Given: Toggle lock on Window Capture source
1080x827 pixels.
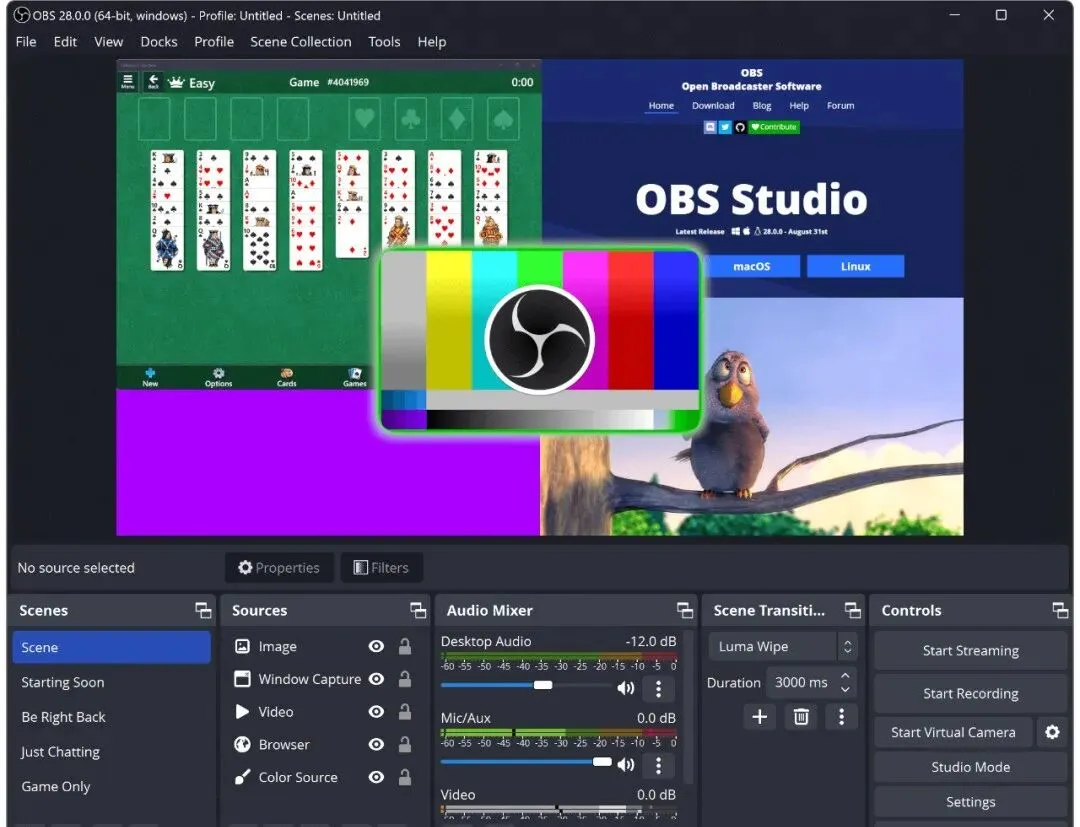Looking at the screenshot, I should (x=405, y=679).
